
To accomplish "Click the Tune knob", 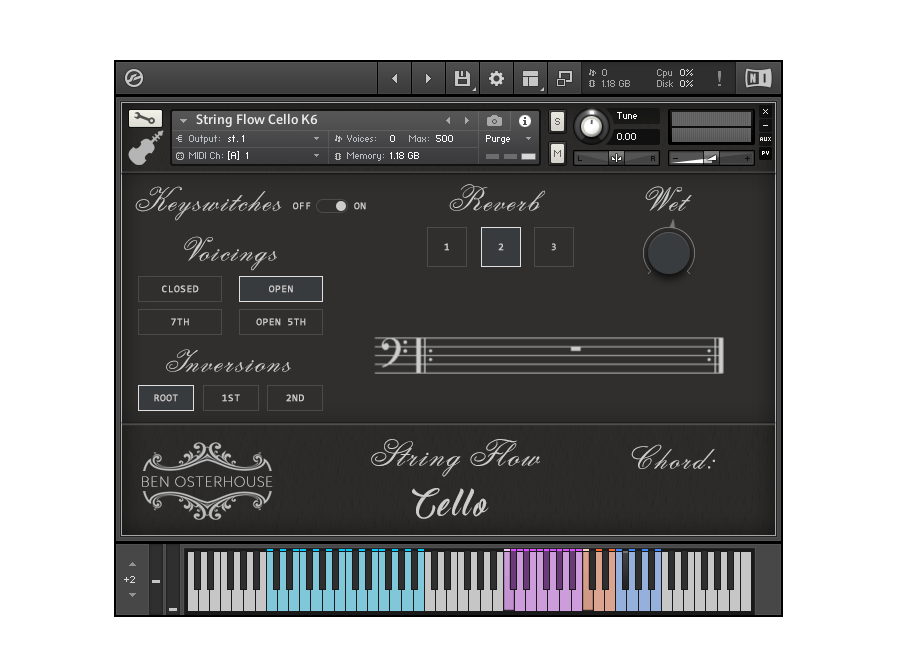I will tap(591, 126).
